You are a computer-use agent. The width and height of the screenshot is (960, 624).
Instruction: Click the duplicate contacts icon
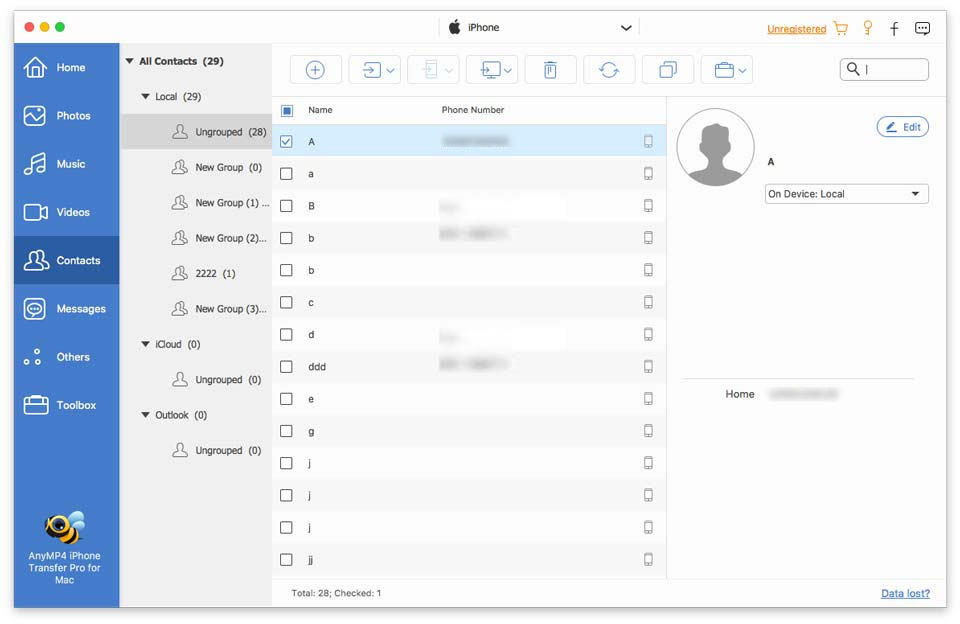click(x=668, y=69)
